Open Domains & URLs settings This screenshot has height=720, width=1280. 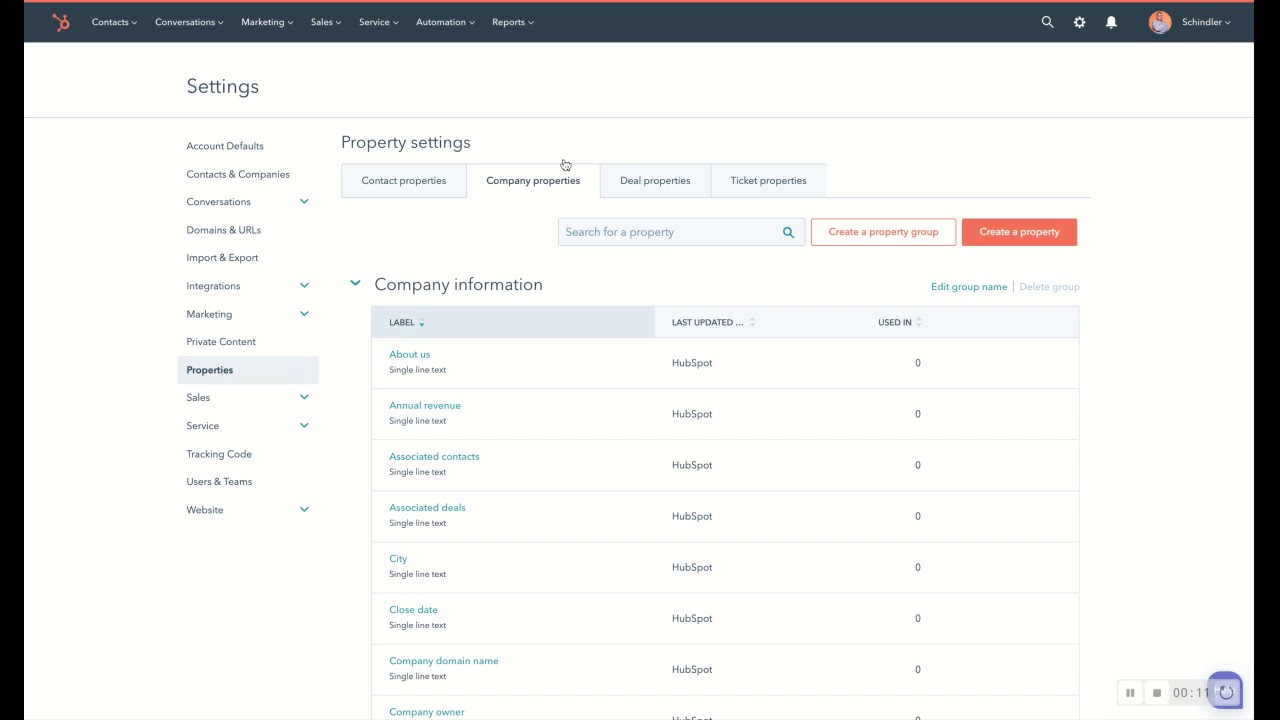224,230
